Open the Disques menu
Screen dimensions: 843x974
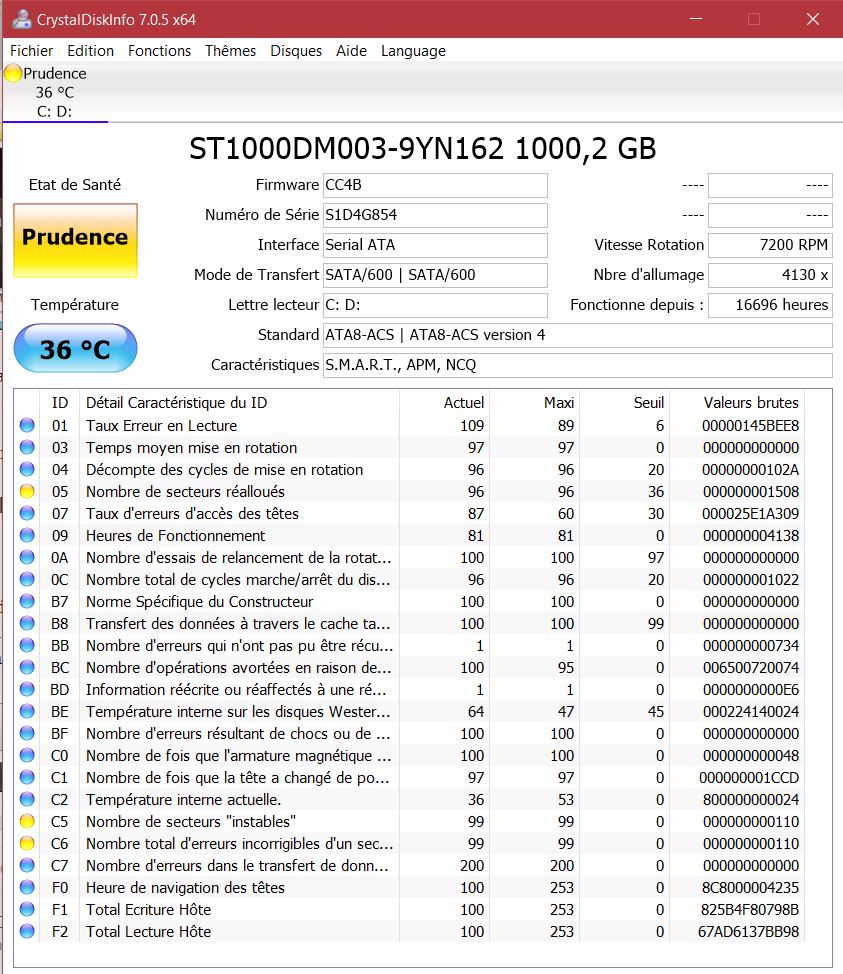296,51
